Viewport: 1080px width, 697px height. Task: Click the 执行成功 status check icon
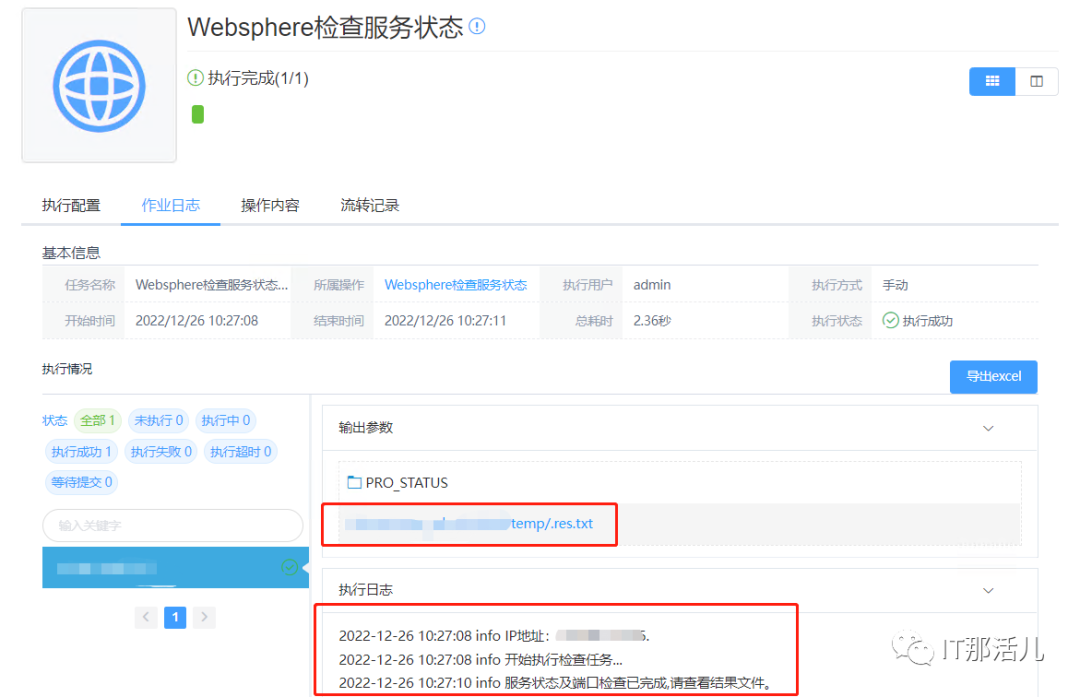891,320
